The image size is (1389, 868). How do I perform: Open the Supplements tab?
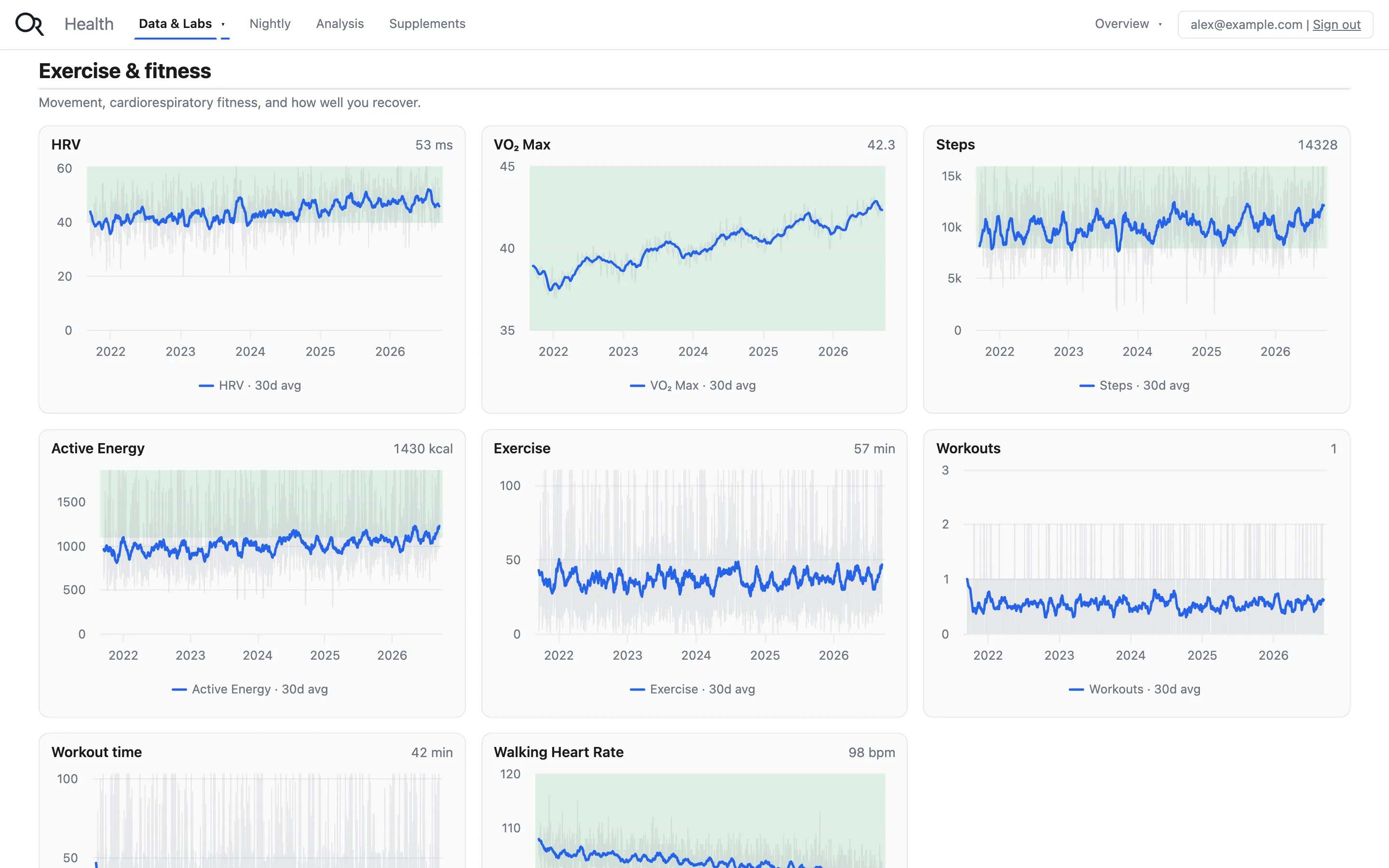point(427,24)
